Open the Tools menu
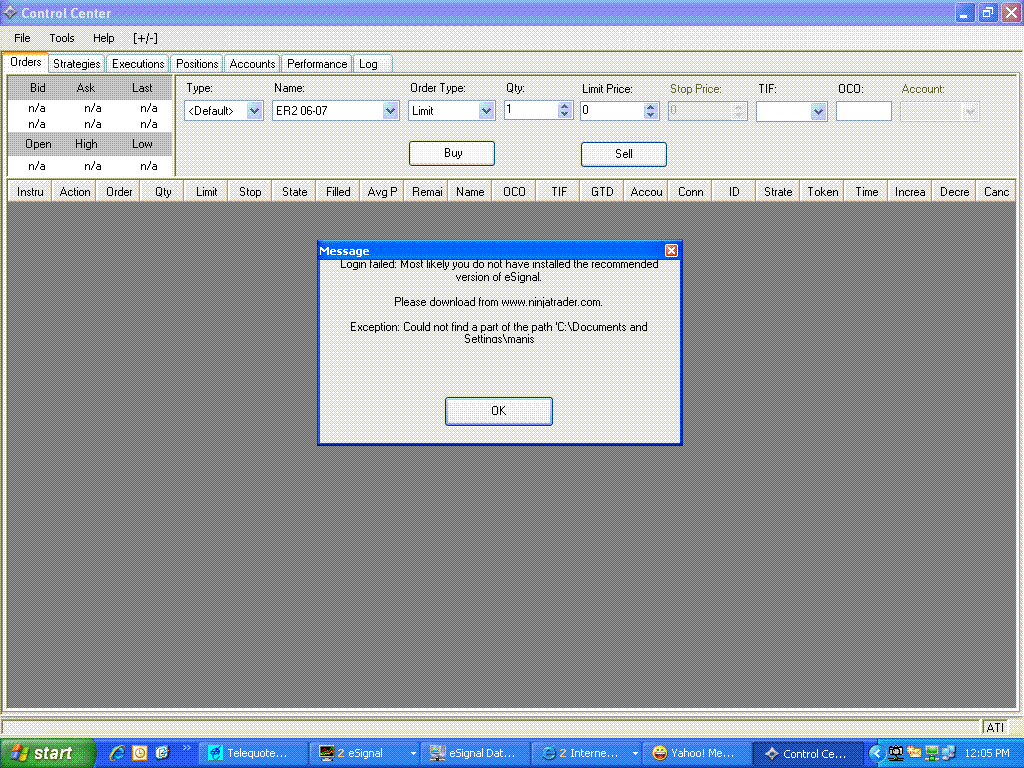This screenshot has width=1024, height=768. pos(62,39)
